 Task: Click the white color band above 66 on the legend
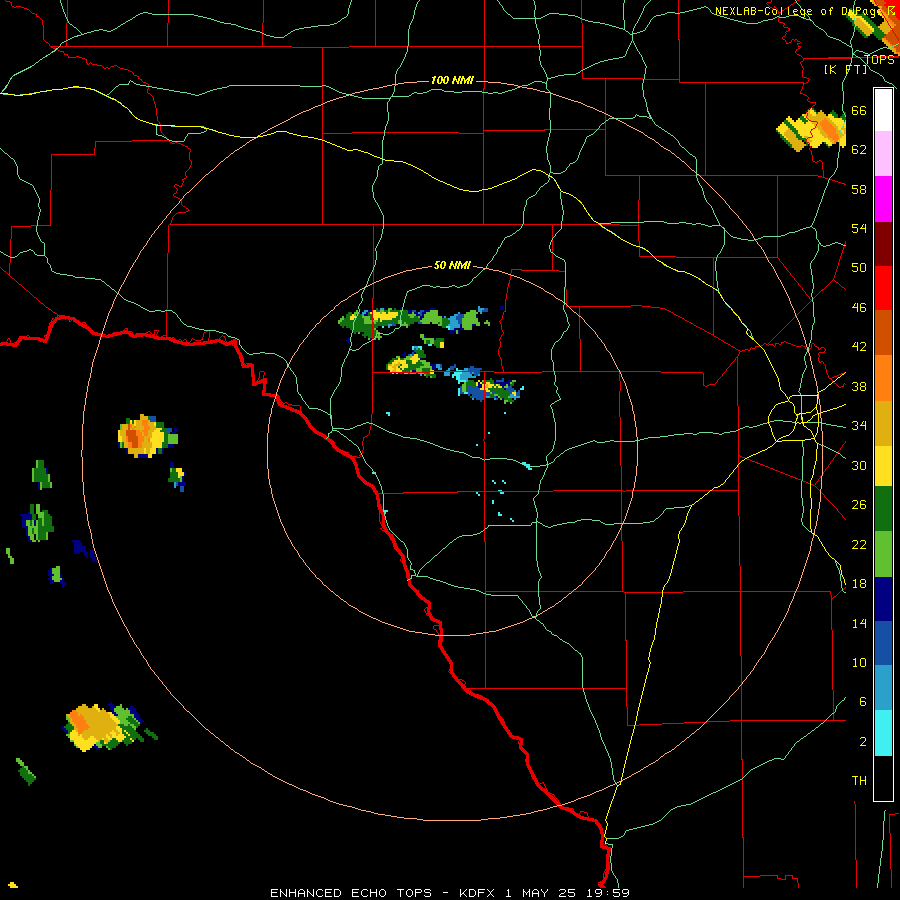(x=883, y=110)
